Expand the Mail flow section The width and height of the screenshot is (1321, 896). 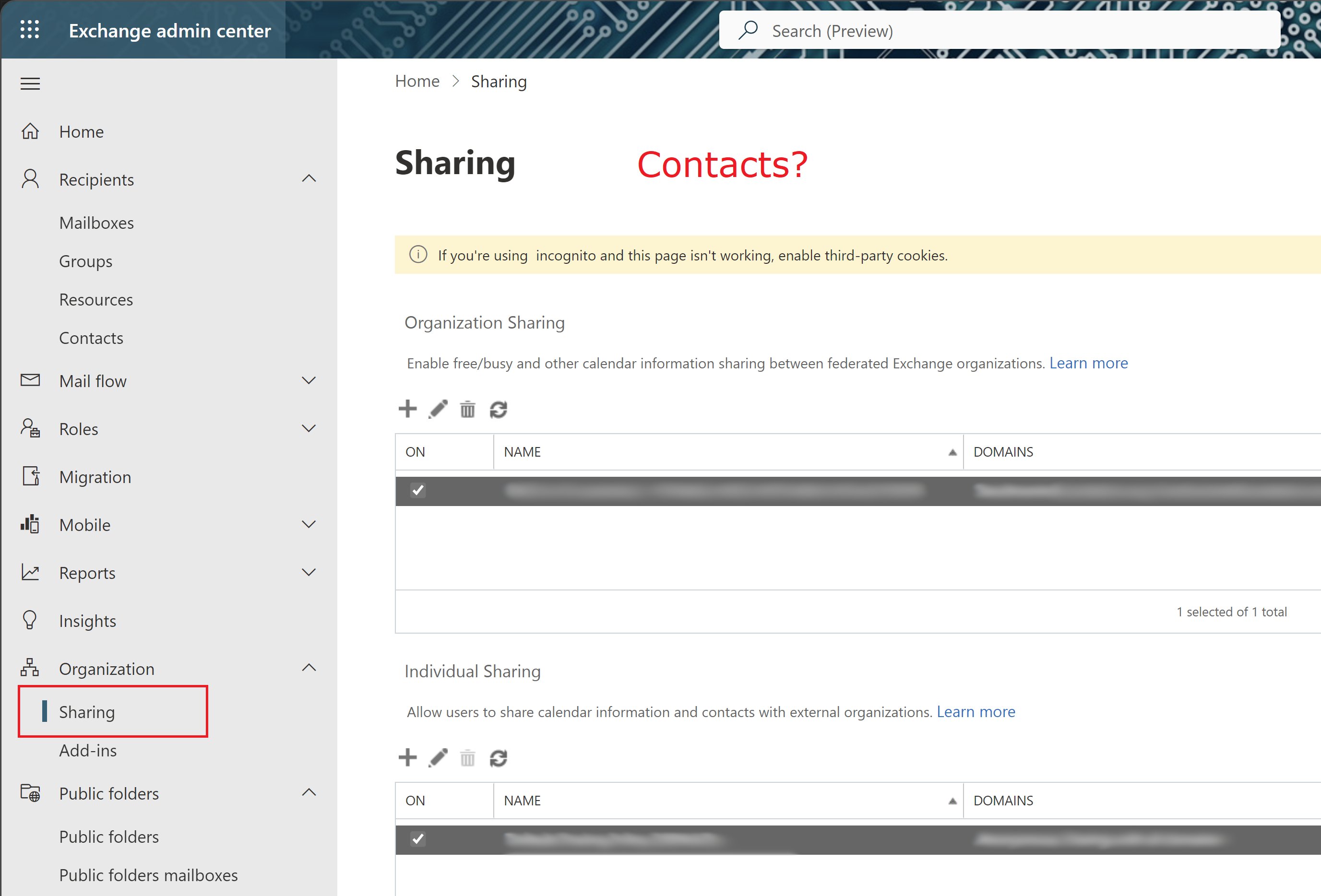pos(309,380)
